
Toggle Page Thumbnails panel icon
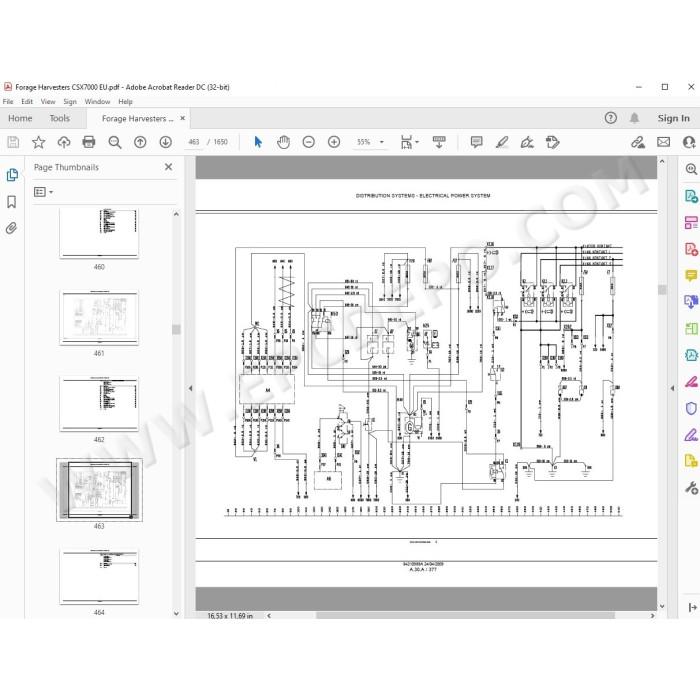tap(12, 175)
